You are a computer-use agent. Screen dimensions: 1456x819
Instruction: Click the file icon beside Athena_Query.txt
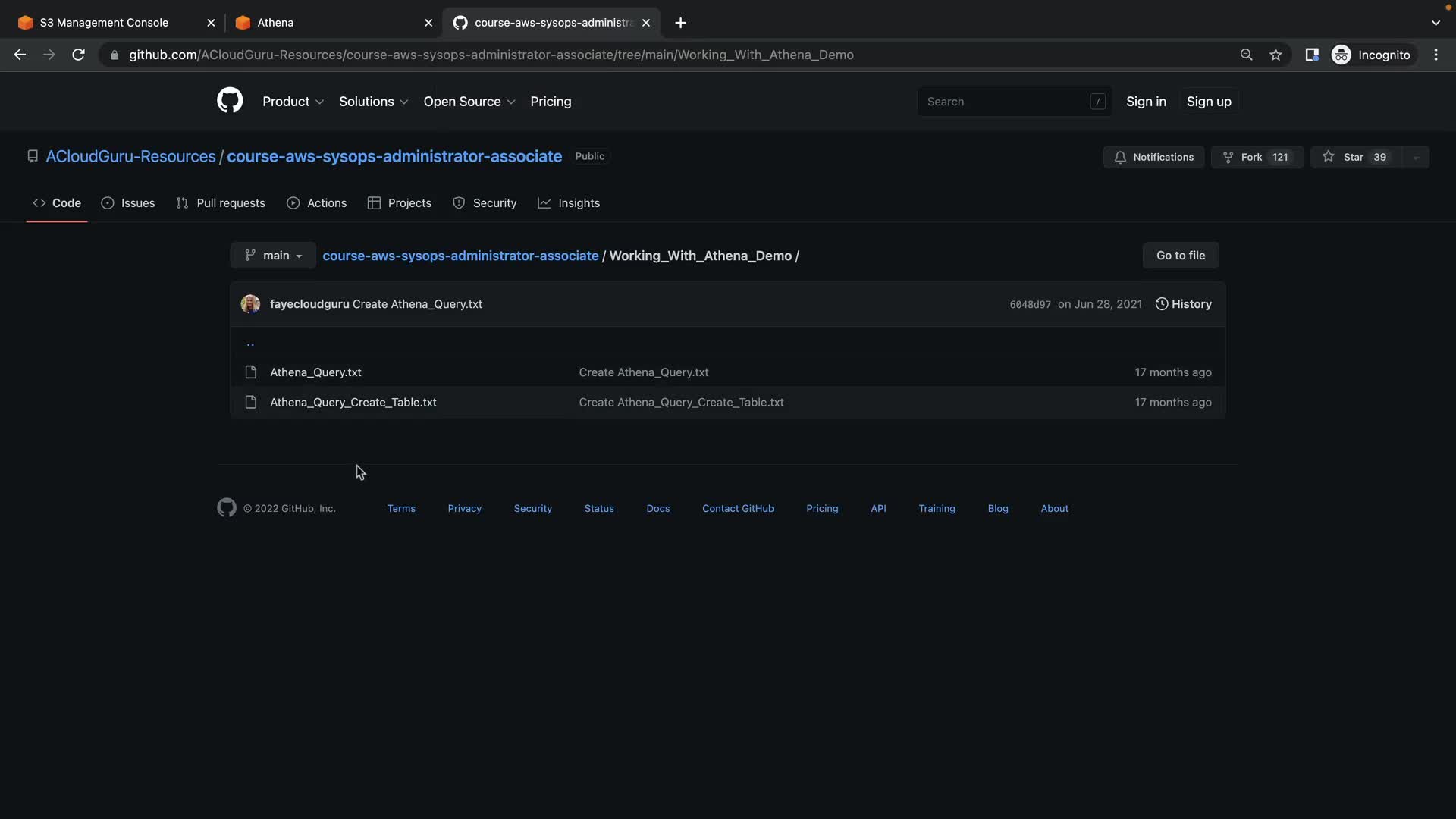pos(251,372)
